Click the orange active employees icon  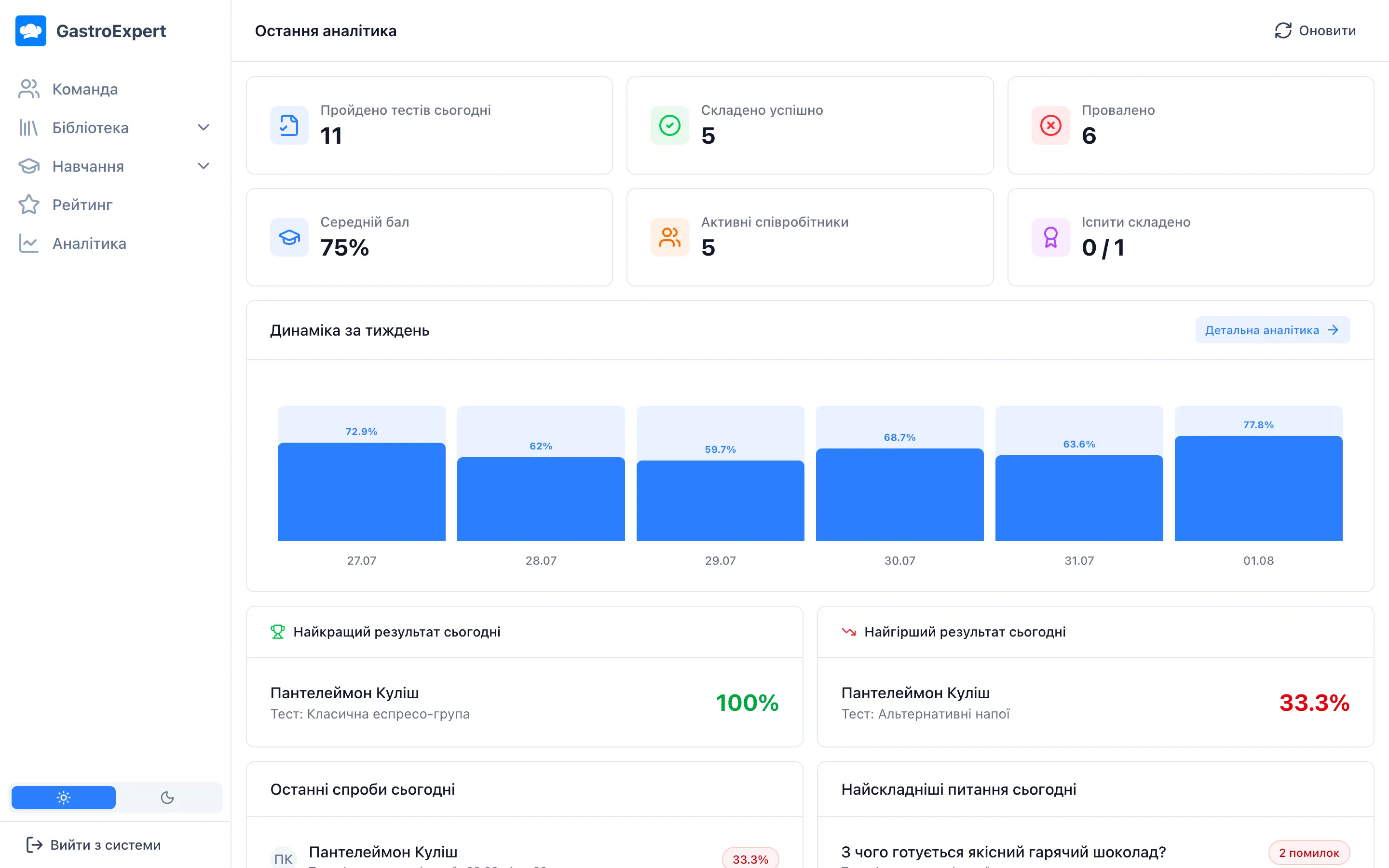tap(670, 237)
